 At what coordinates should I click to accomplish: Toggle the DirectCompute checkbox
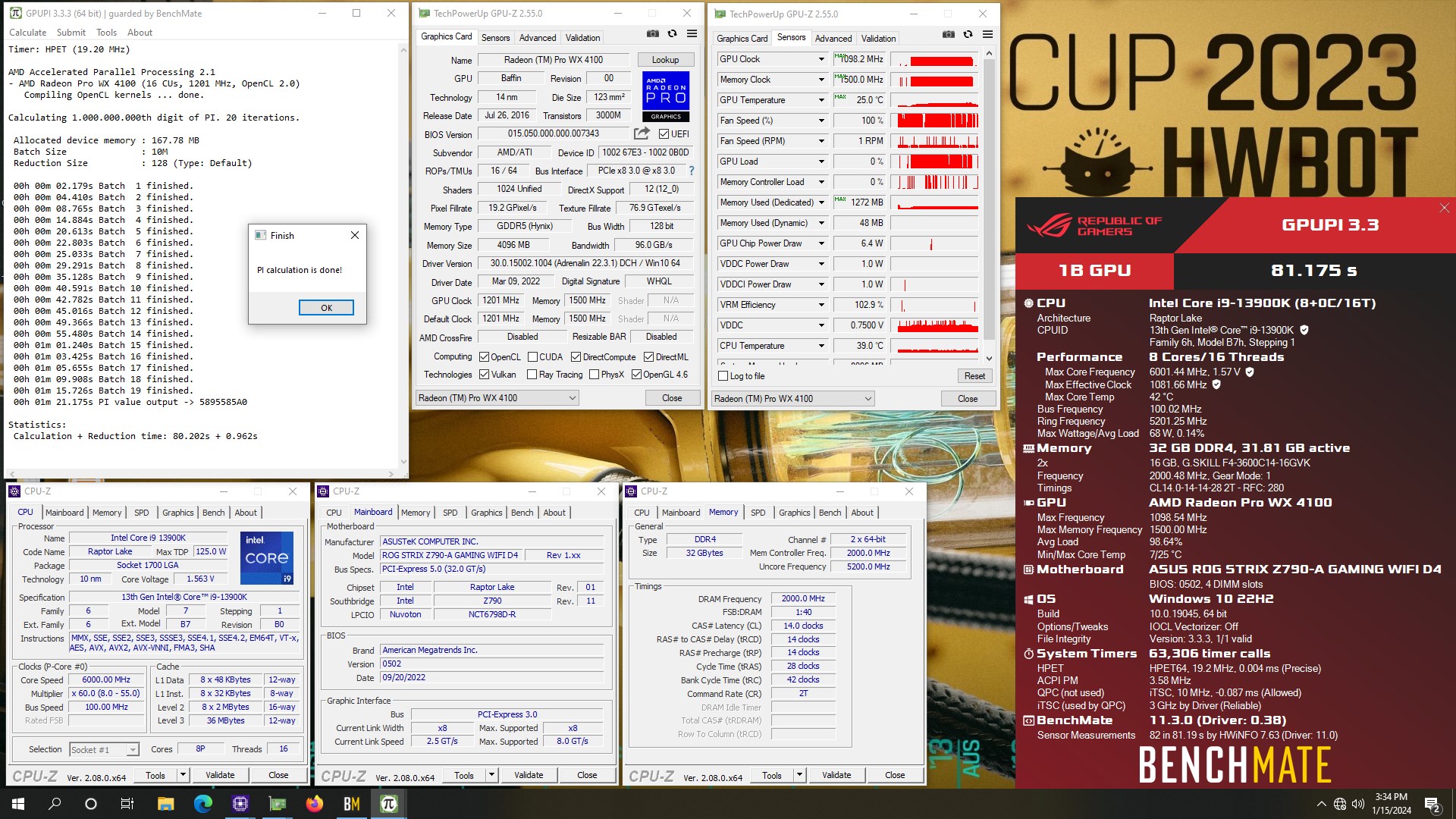(576, 357)
